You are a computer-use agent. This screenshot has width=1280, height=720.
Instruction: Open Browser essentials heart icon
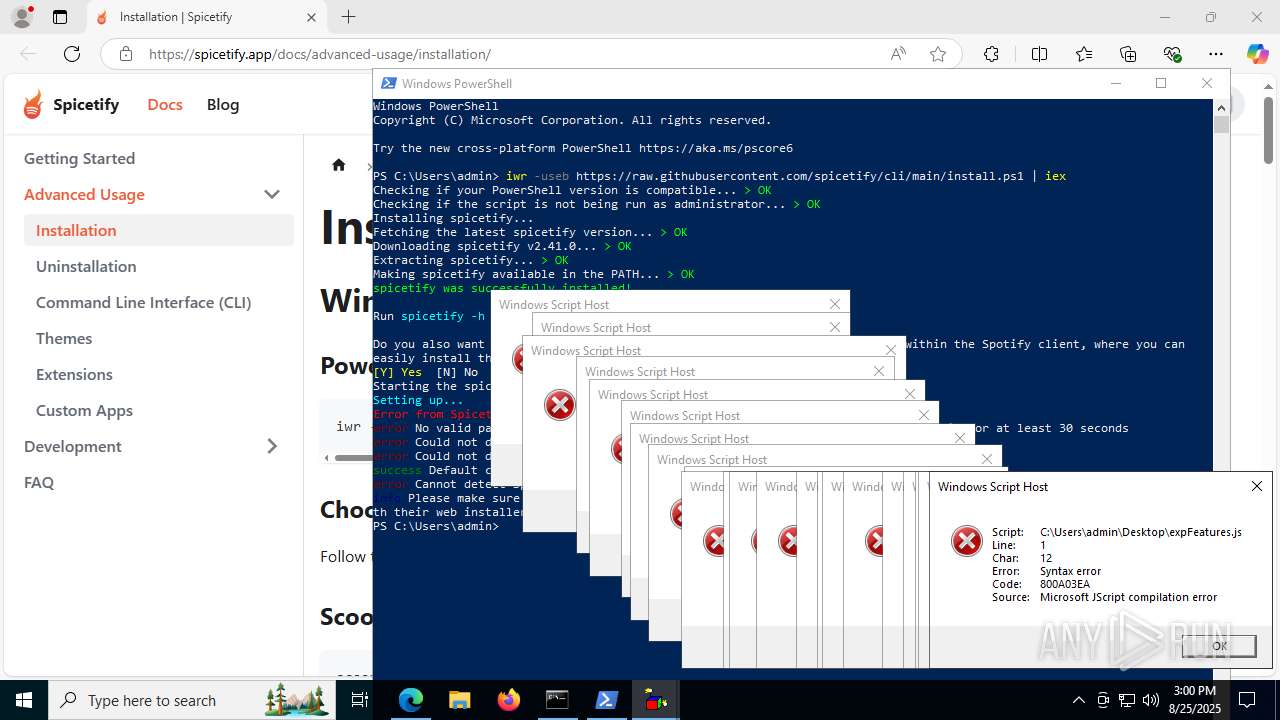pyautogui.click(x=1172, y=54)
